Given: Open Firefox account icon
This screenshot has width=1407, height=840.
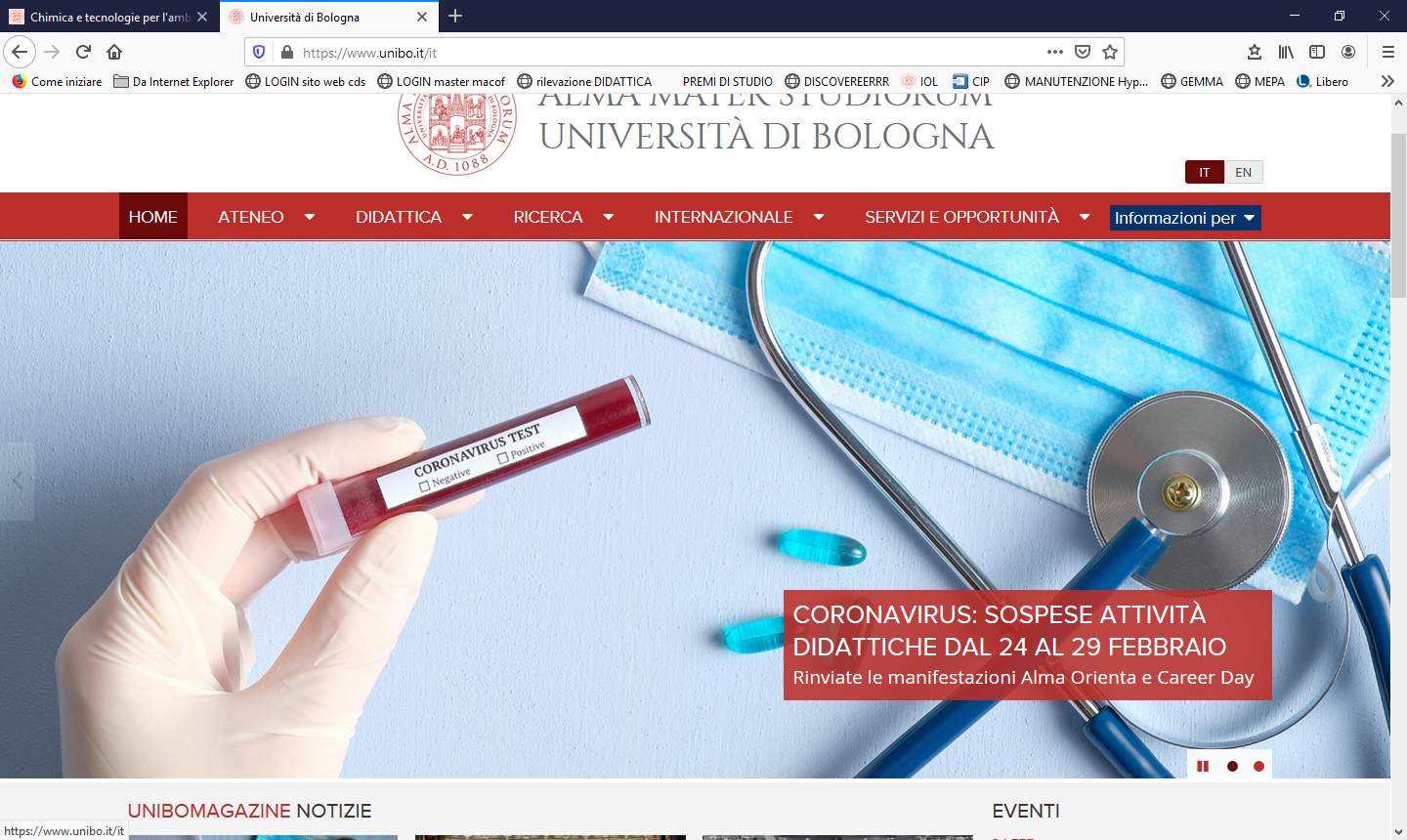Looking at the screenshot, I should [1348, 52].
